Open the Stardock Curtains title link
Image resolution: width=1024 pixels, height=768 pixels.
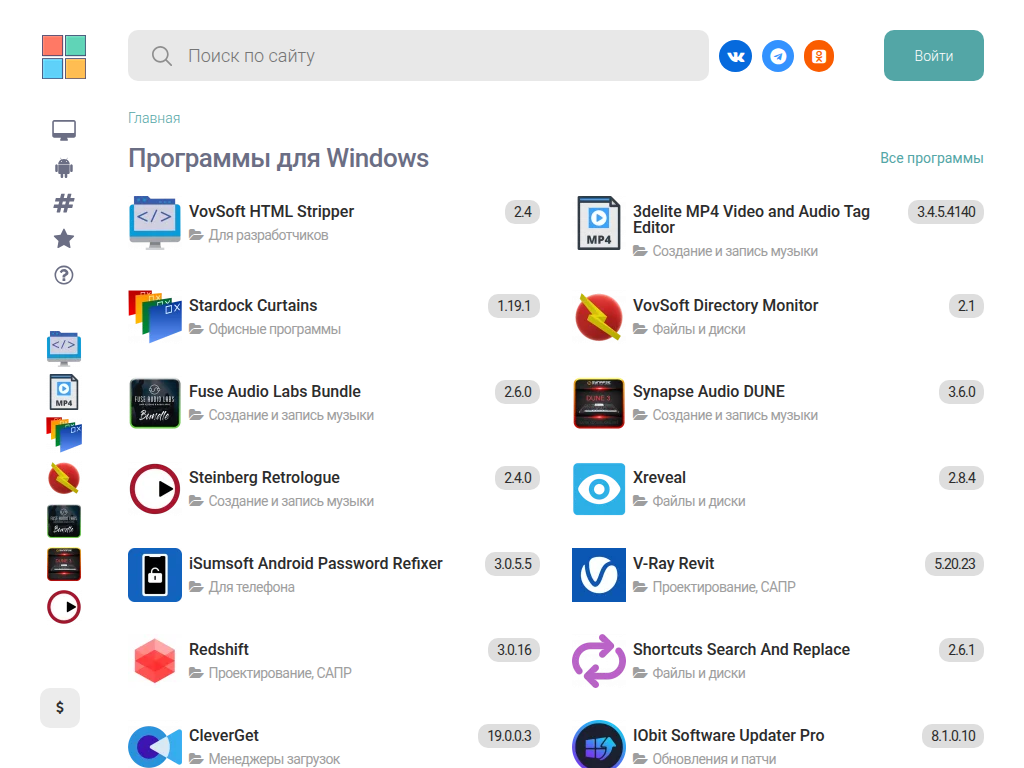[x=253, y=306]
